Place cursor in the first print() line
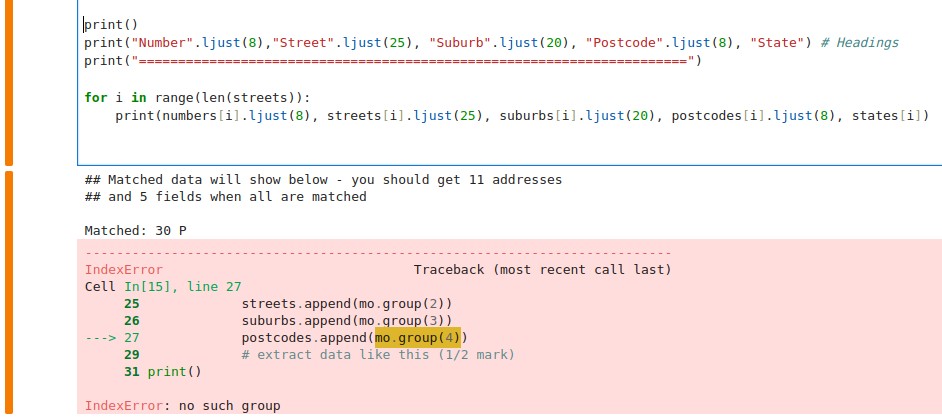The height and width of the screenshot is (420, 942). 111,25
